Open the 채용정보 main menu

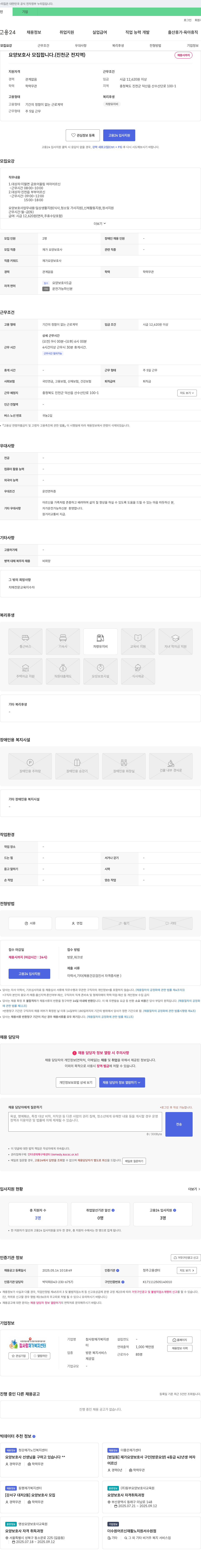tap(34, 32)
